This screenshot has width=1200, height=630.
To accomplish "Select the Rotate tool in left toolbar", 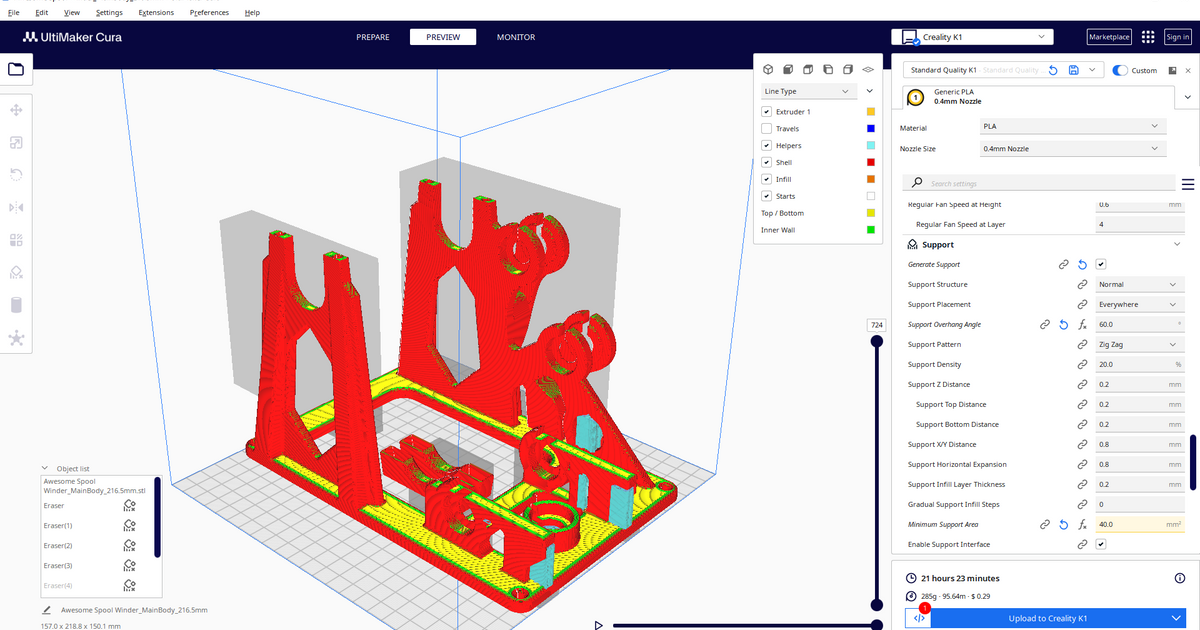I will point(16,175).
